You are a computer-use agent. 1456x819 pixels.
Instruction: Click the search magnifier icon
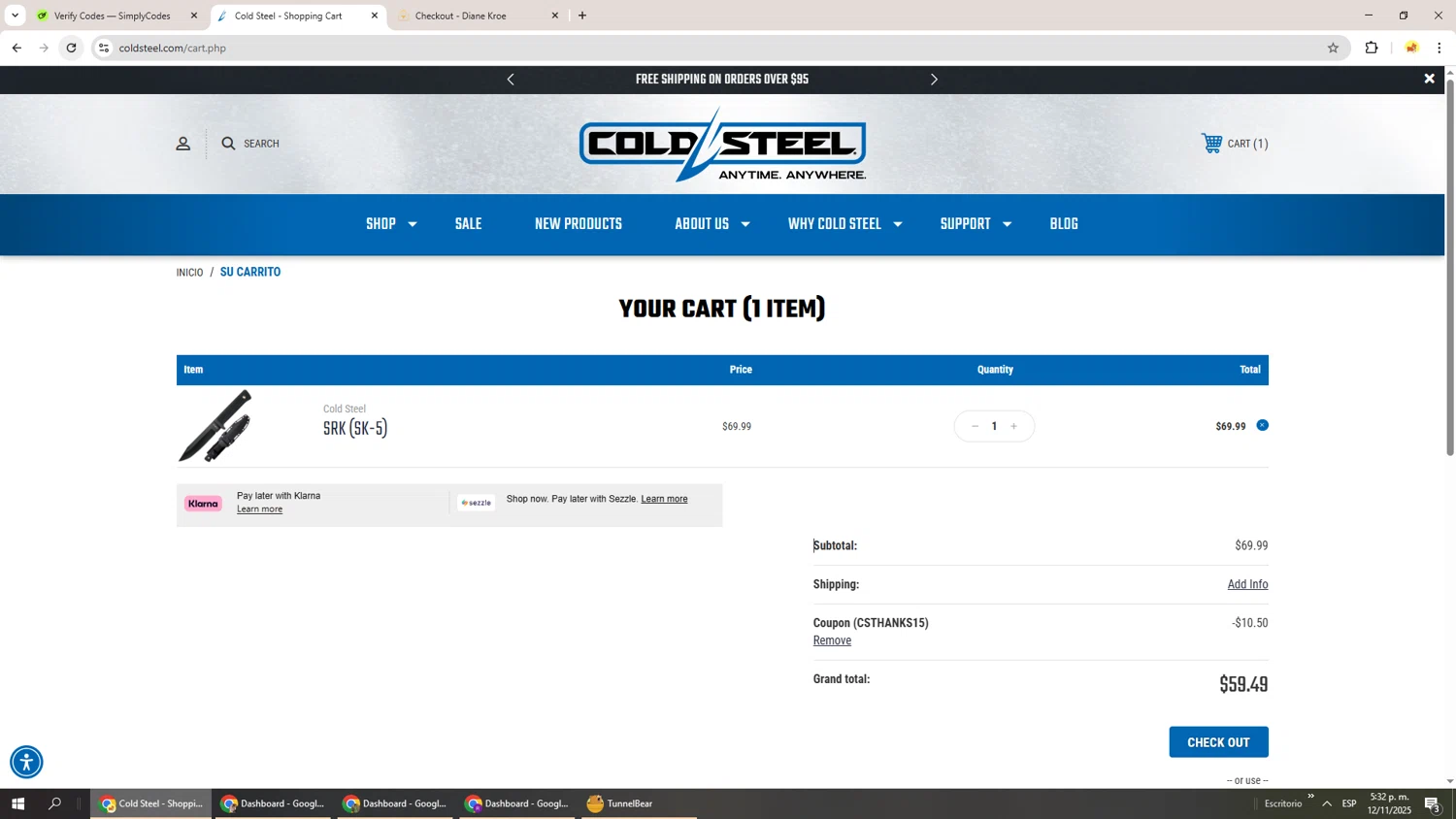[x=228, y=144]
